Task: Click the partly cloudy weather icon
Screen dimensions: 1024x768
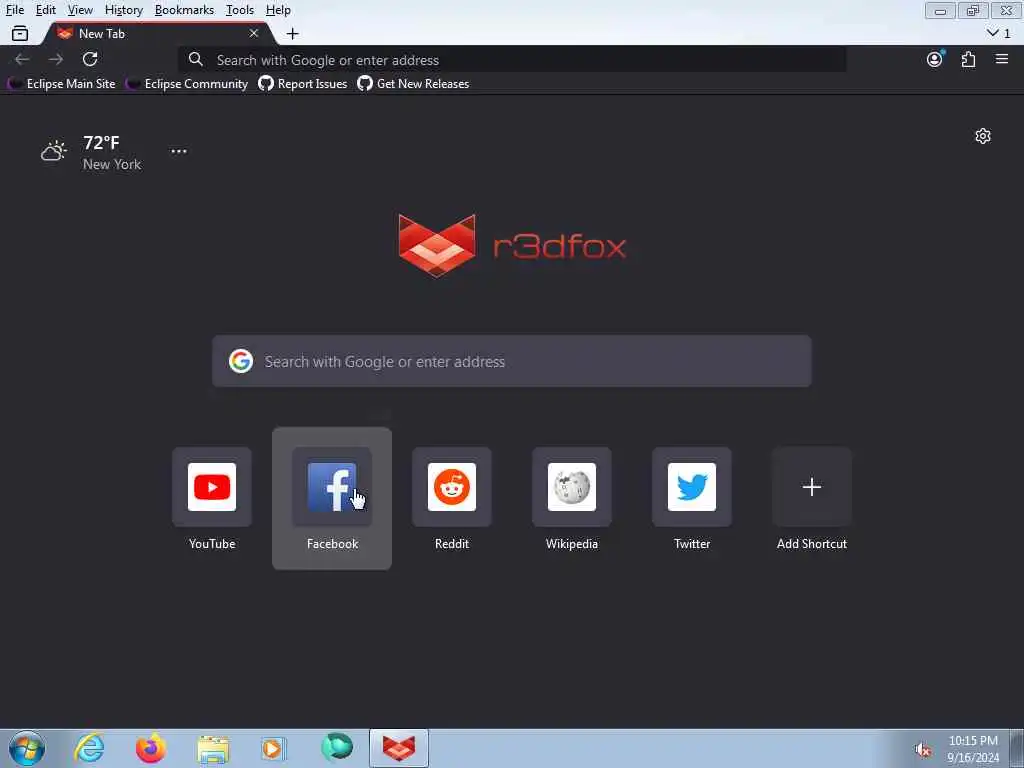Action: 54,152
